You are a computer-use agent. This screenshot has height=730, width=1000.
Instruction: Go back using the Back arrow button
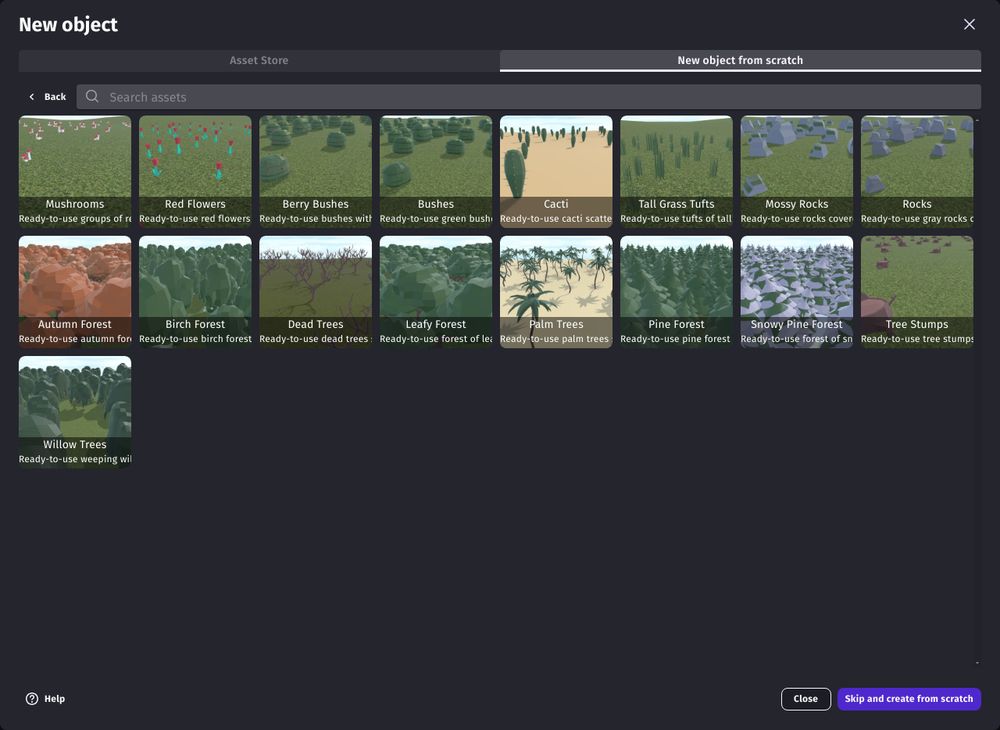47,97
